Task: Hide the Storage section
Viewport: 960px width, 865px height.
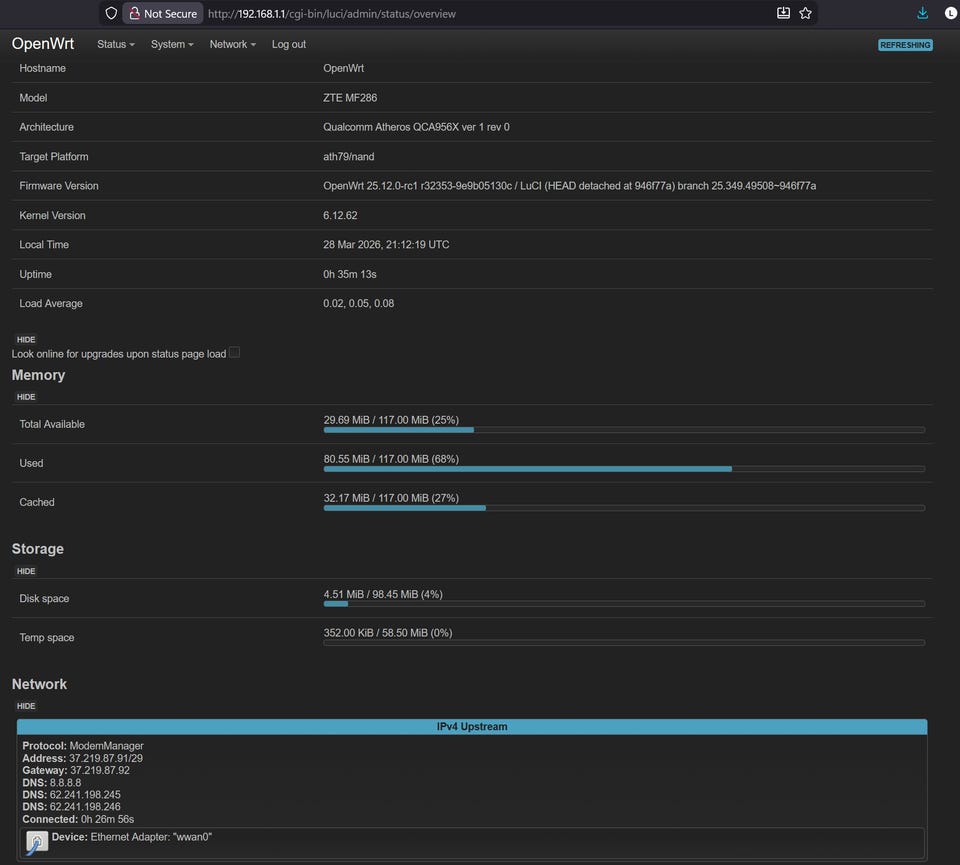Action: pos(26,571)
